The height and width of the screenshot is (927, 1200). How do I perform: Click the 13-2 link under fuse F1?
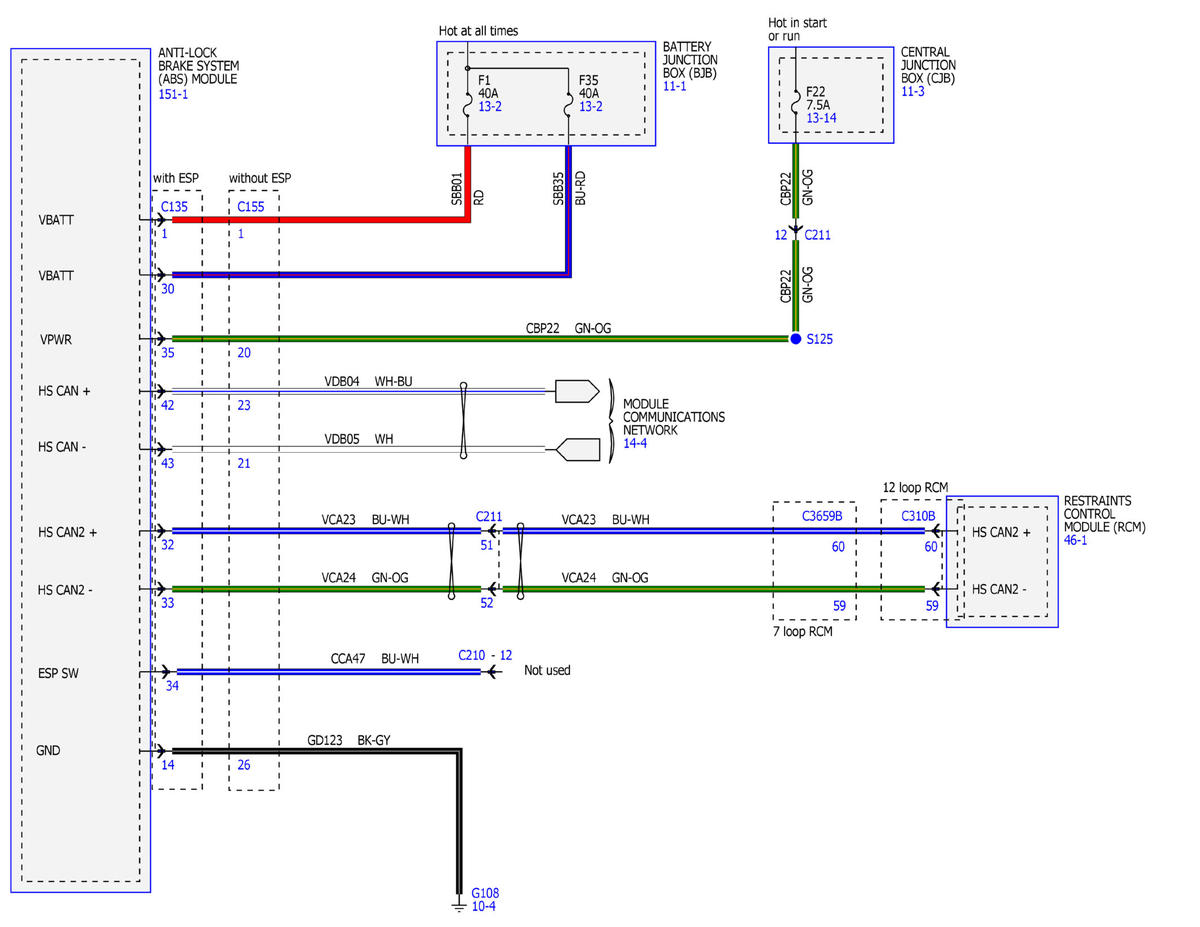(489, 107)
